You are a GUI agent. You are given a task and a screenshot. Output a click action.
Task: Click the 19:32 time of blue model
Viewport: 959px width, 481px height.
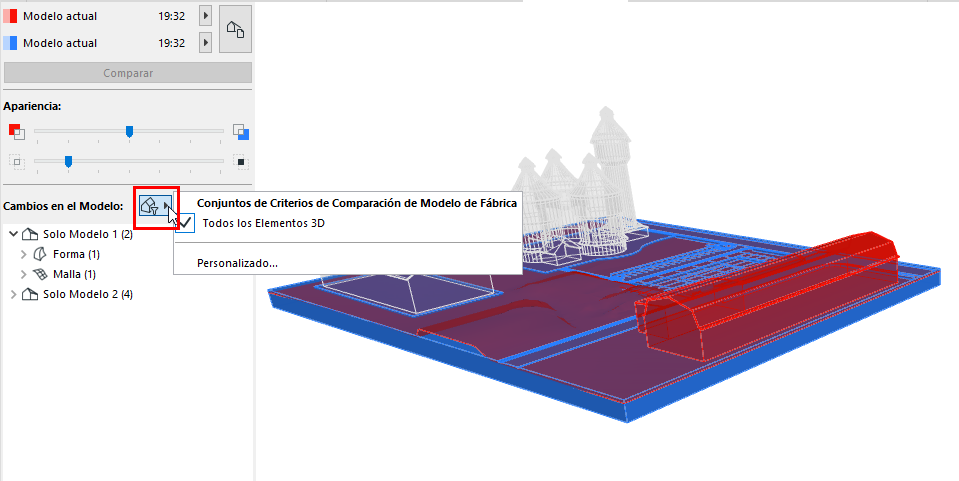(172, 43)
